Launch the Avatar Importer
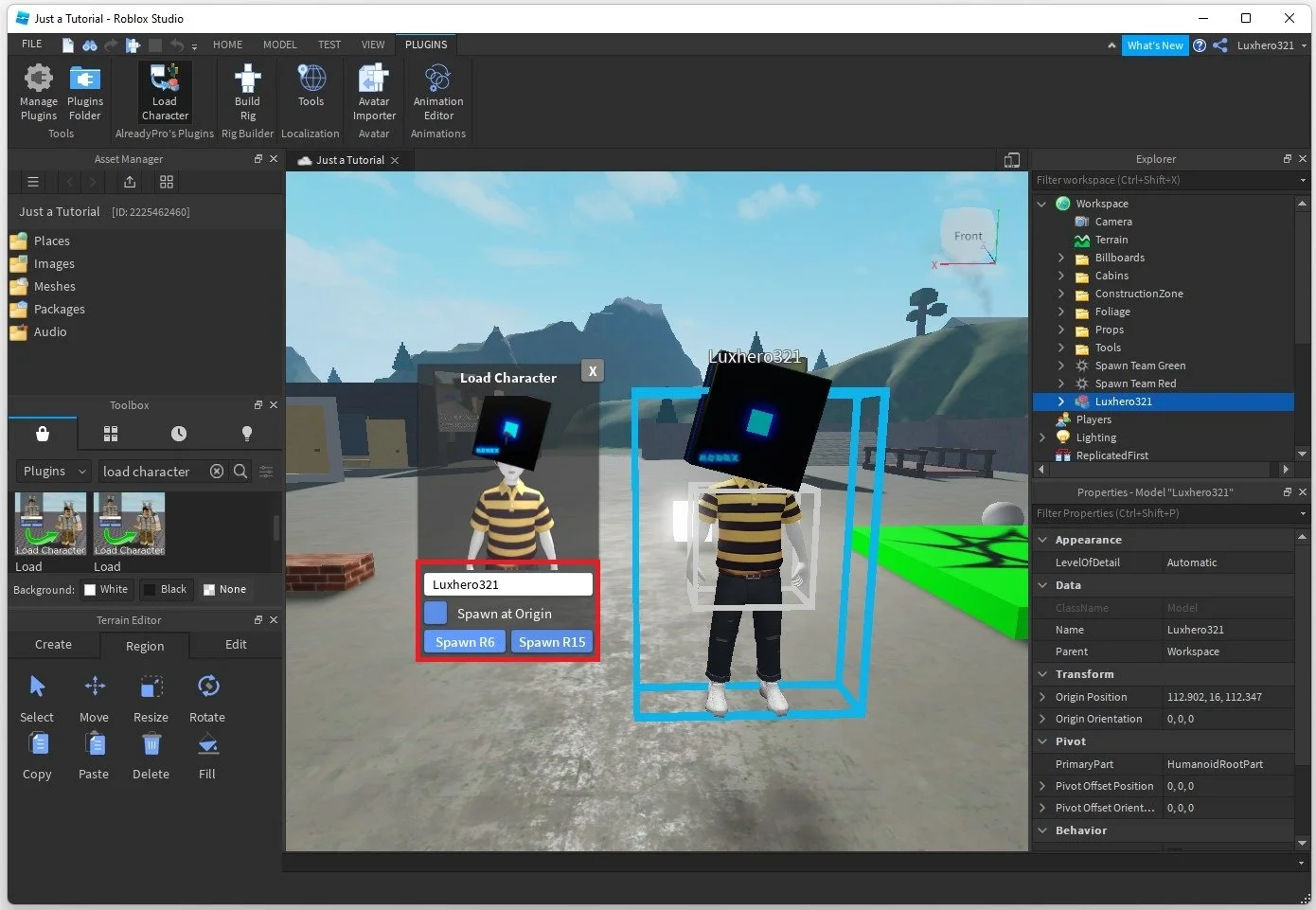Image resolution: width=1316 pixels, height=910 pixels. (x=373, y=92)
